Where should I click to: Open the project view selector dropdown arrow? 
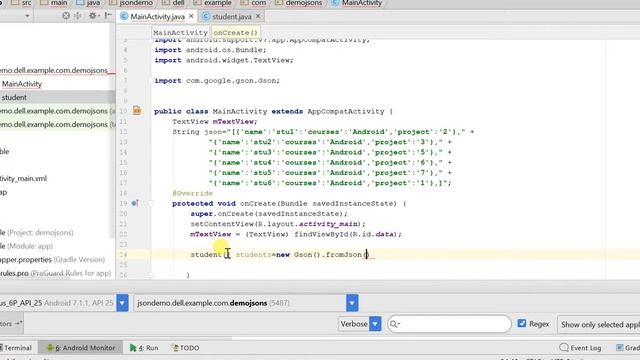coord(27,16)
